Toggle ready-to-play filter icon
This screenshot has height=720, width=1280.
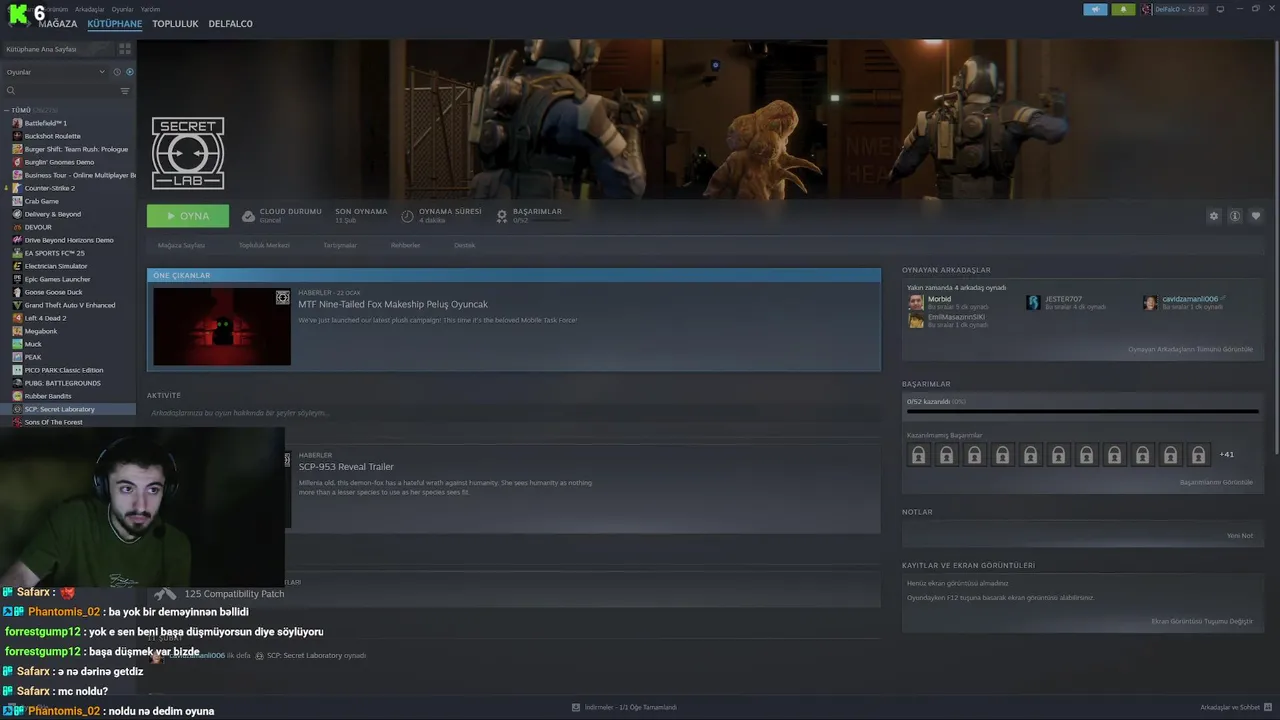(x=129, y=72)
